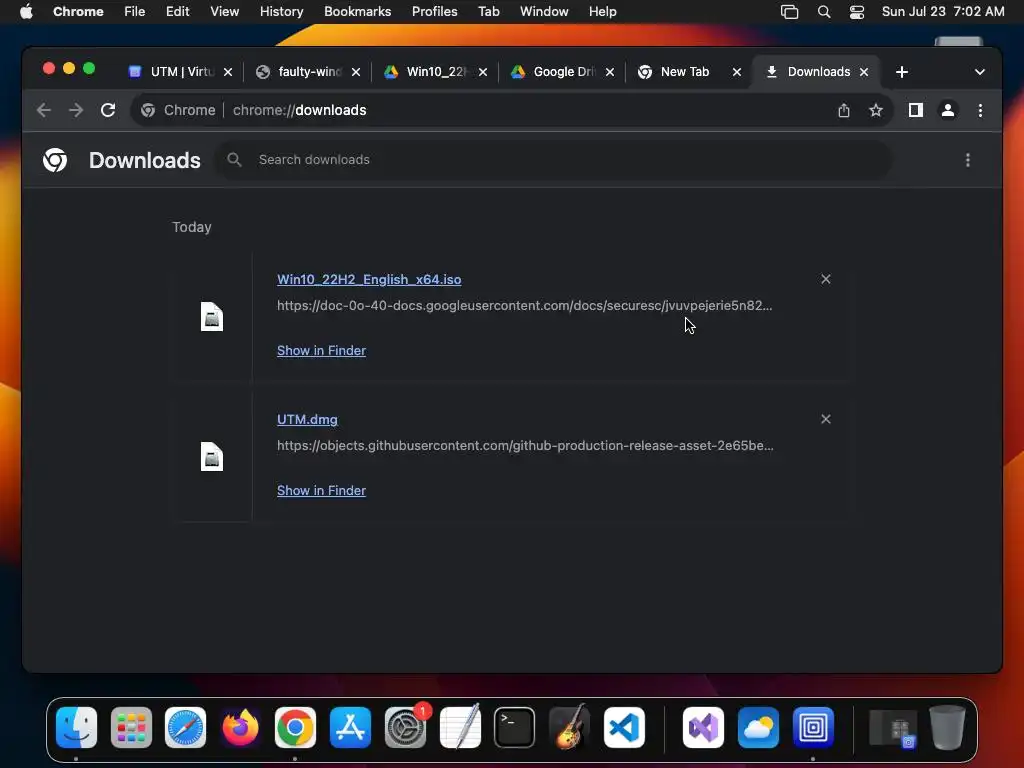Reload the downloads page
This screenshot has height=768, width=1024.
coord(108,110)
